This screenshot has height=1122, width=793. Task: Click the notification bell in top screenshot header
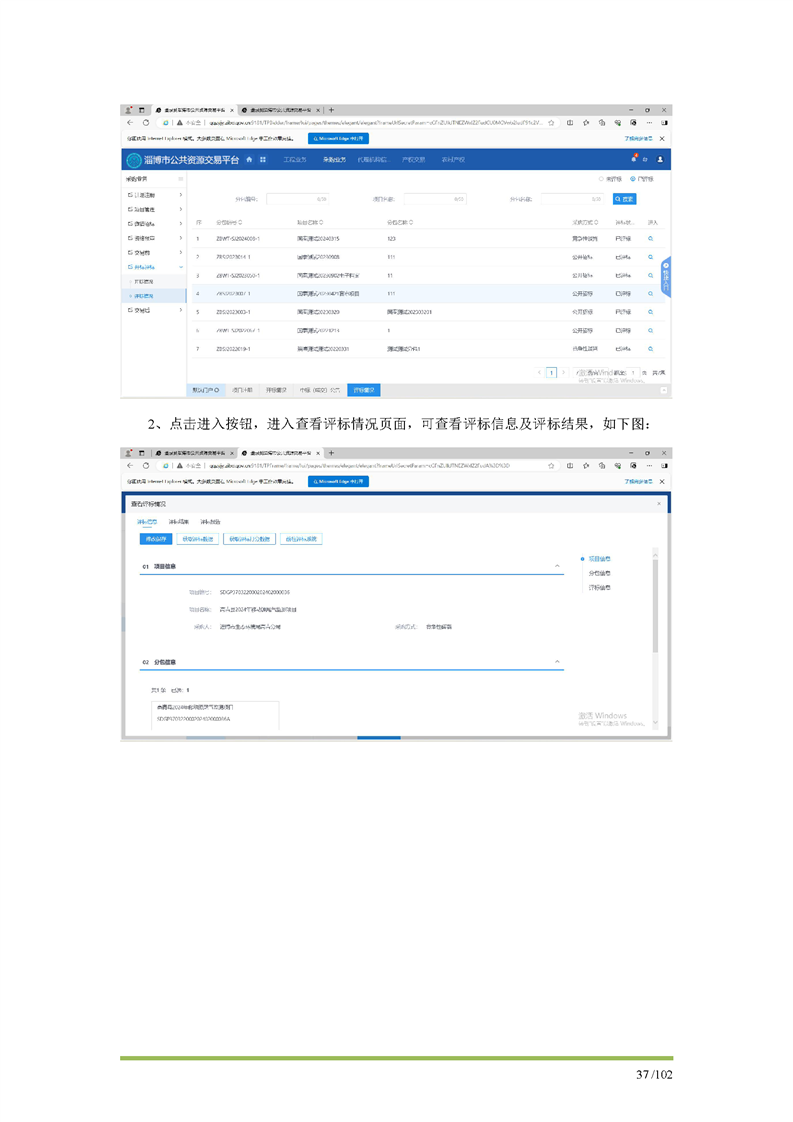tap(633, 159)
